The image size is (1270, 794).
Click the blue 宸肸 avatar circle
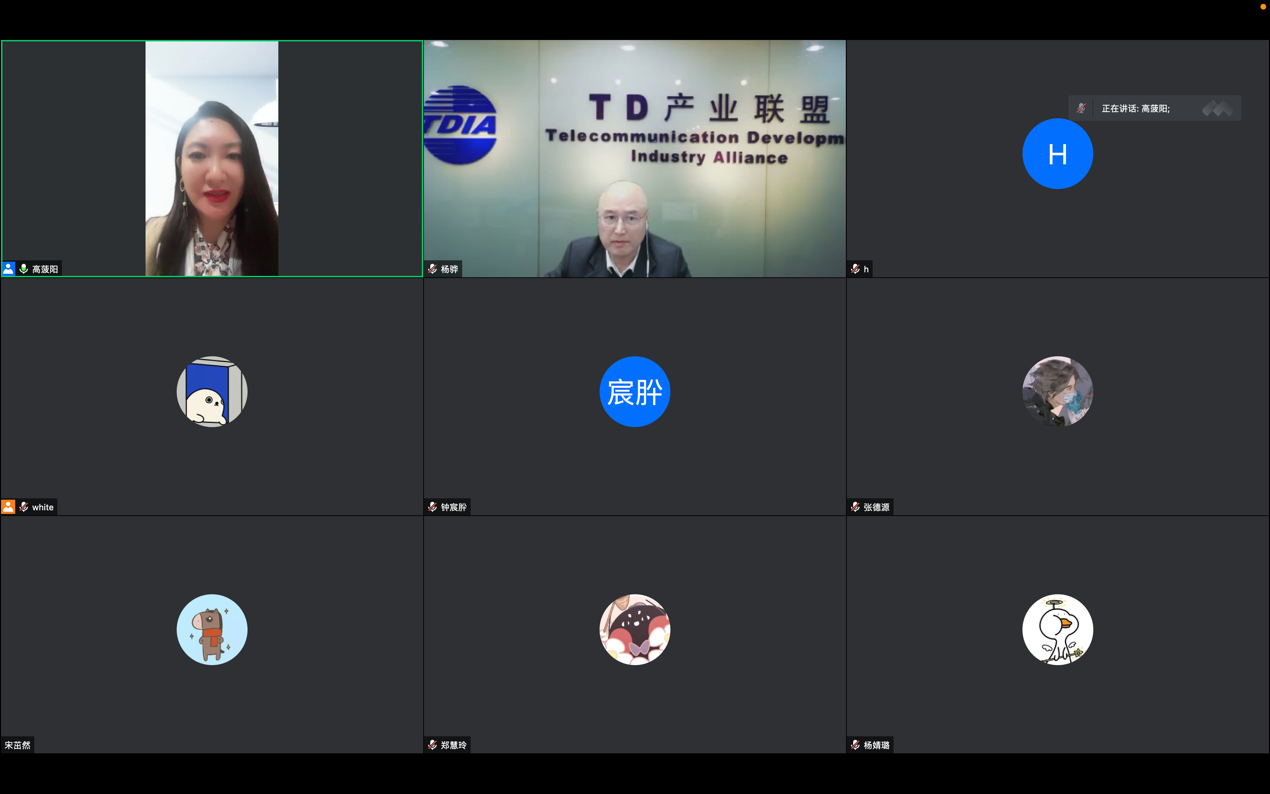click(635, 392)
